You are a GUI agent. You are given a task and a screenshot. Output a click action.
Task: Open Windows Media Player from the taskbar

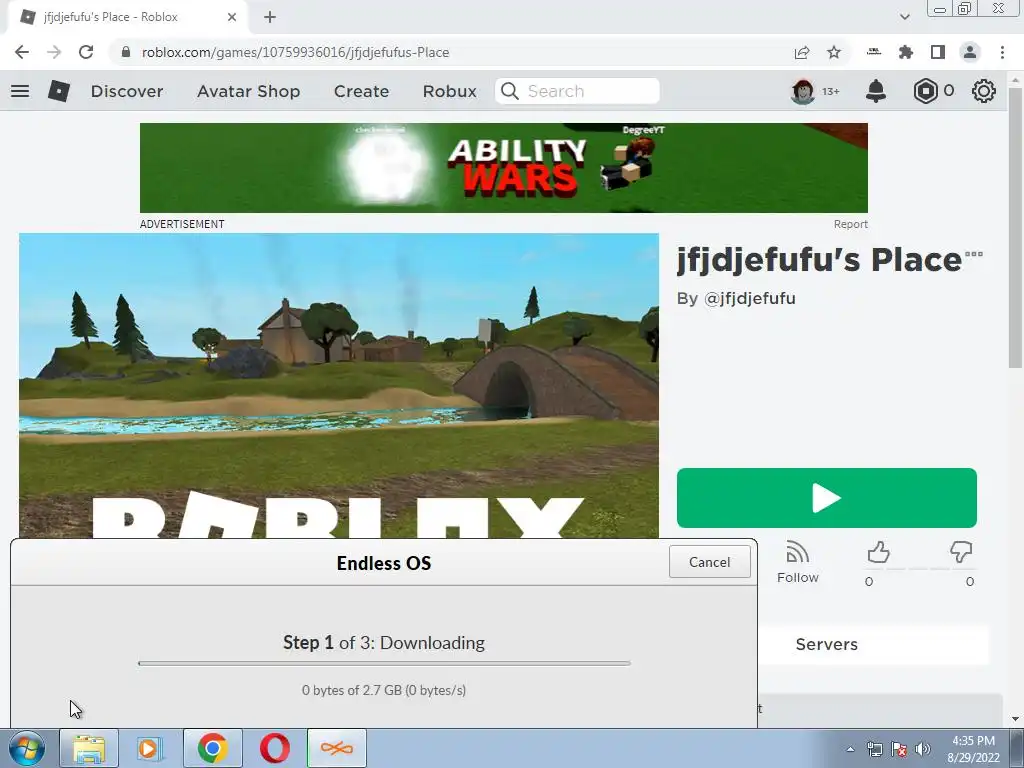(x=150, y=748)
